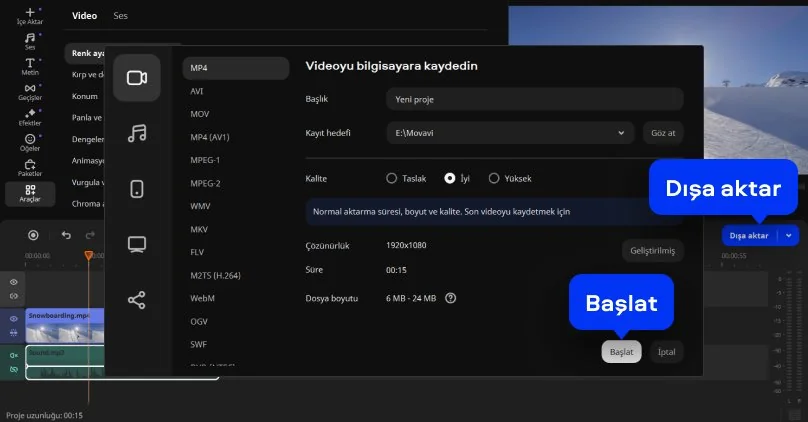Click the share upload icon

pos(137,299)
